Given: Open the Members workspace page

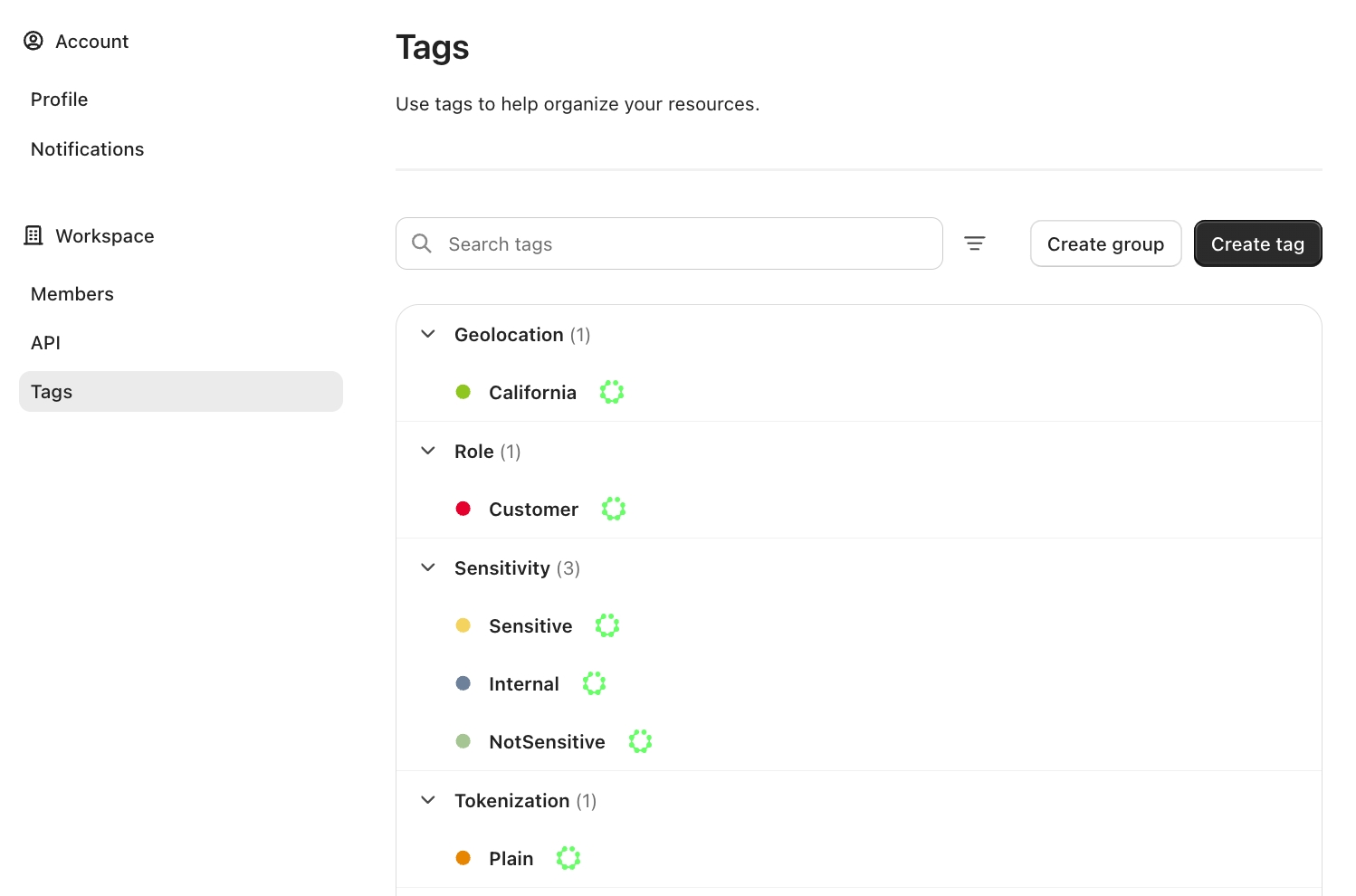Looking at the screenshot, I should coord(72,294).
